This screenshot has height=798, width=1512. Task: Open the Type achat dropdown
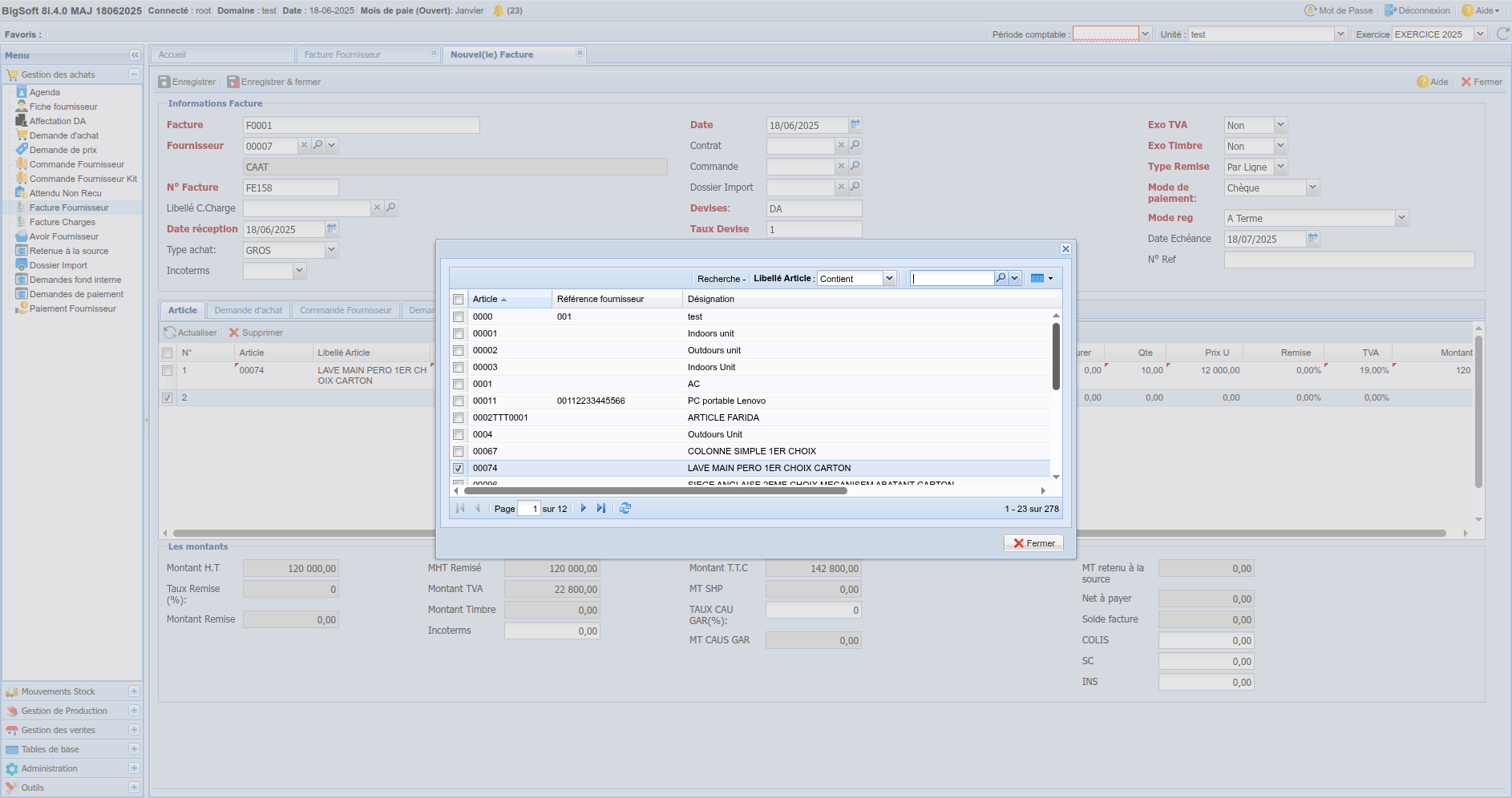coord(331,250)
